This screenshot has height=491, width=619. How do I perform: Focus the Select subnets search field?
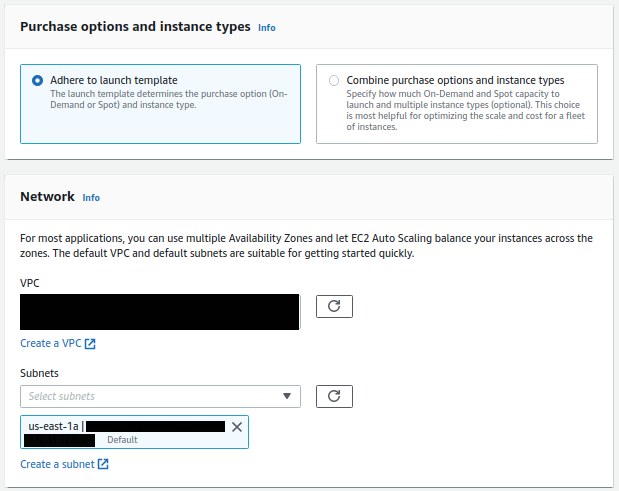click(x=150, y=397)
